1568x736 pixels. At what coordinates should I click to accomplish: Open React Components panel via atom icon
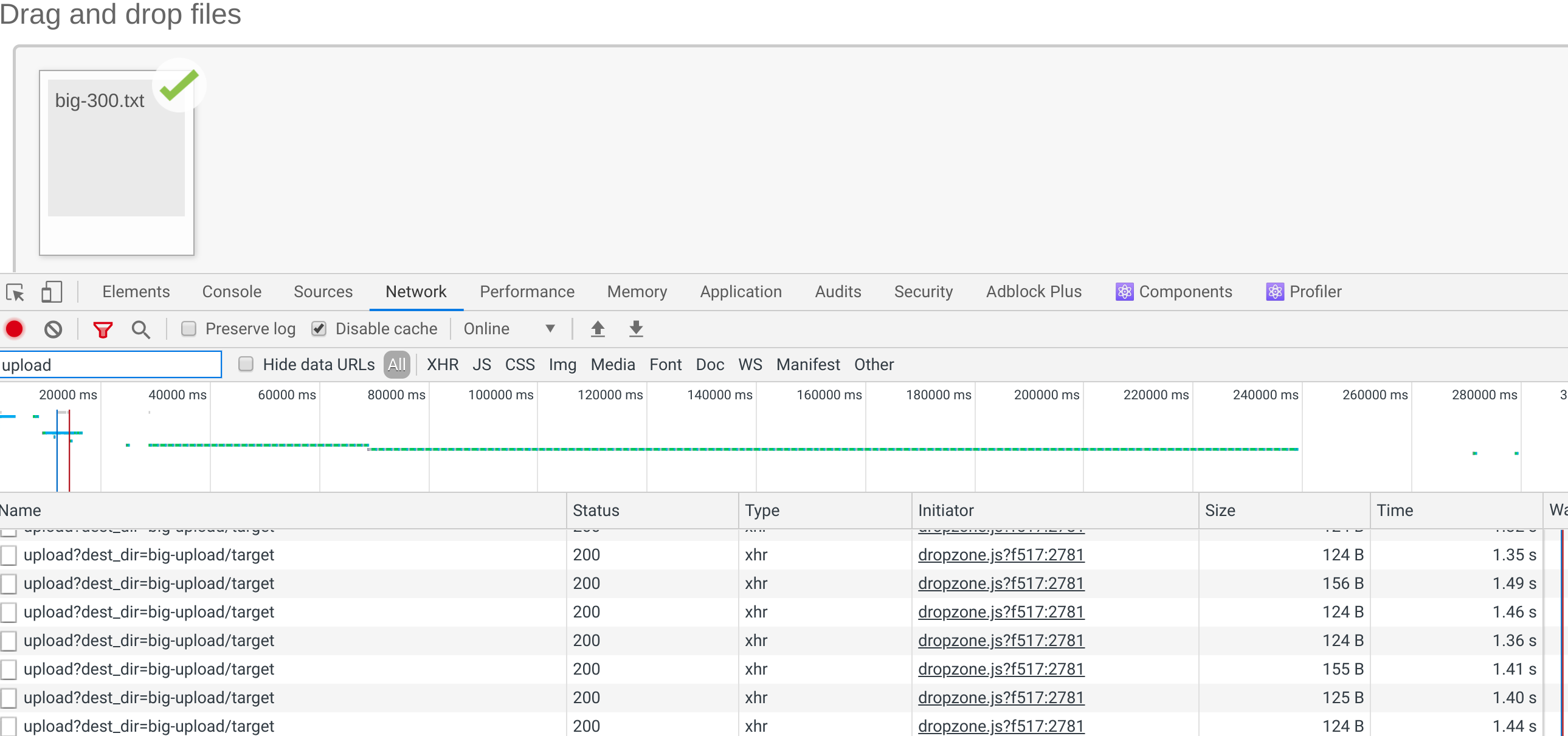pyautogui.click(x=1125, y=291)
